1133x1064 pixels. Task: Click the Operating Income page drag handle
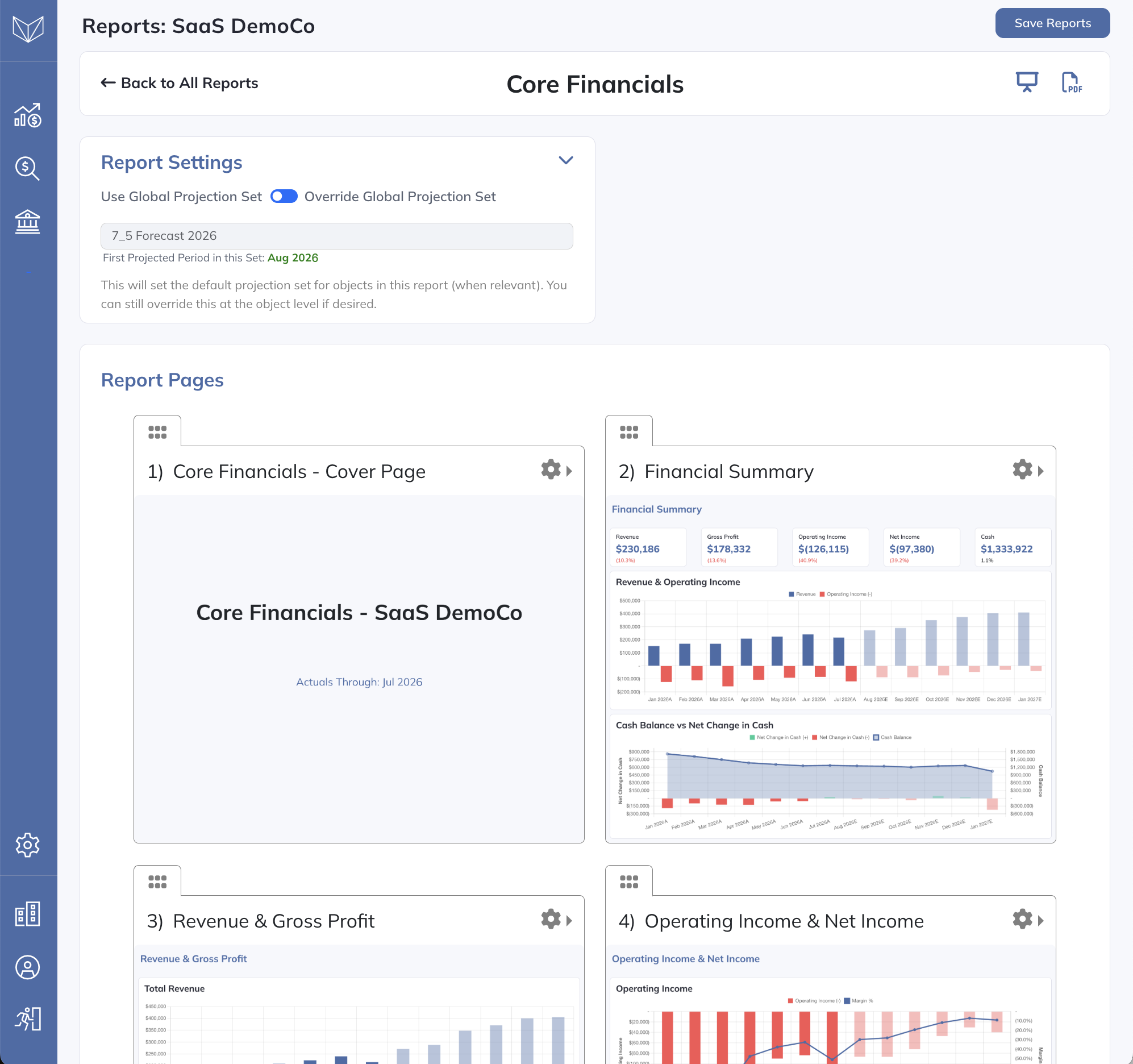tap(628, 882)
